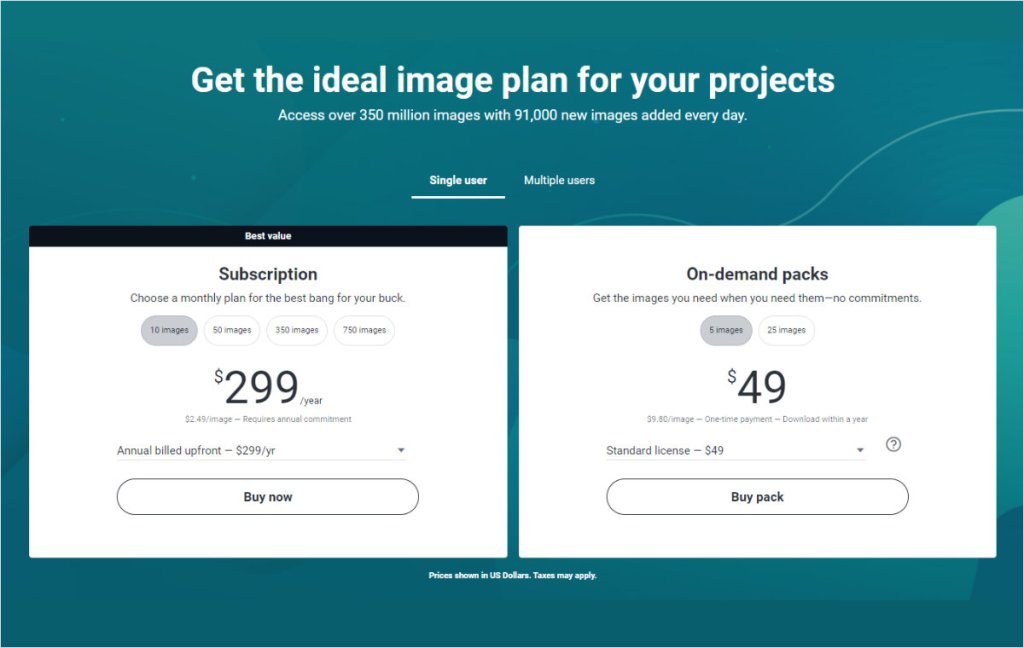Pick the 25 images on-demand pack
This screenshot has height=648, width=1024.
coord(786,330)
